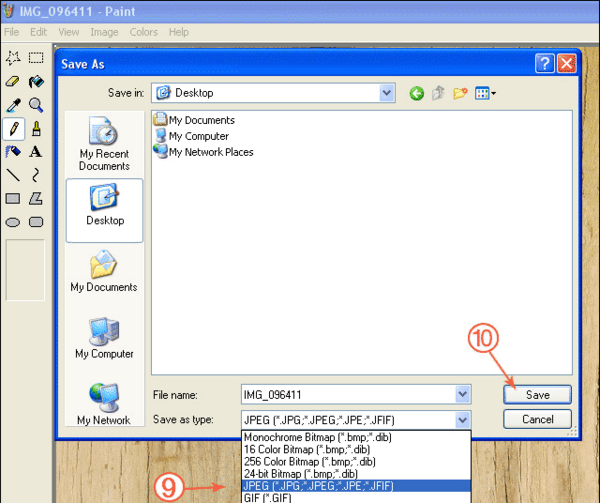The width and height of the screenshot is (600, 503).
Task: Choose 16 Color Bitmap file type
Action: pyautogui.click(x=356, y=449)
